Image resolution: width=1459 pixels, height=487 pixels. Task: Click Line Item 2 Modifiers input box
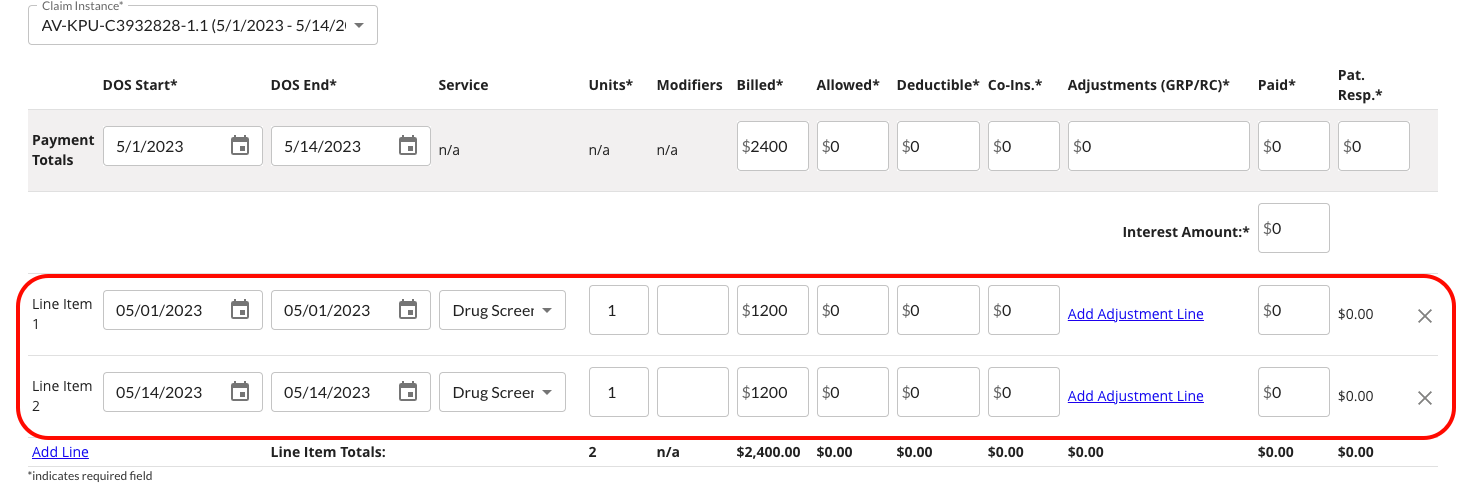click(692, 392)
